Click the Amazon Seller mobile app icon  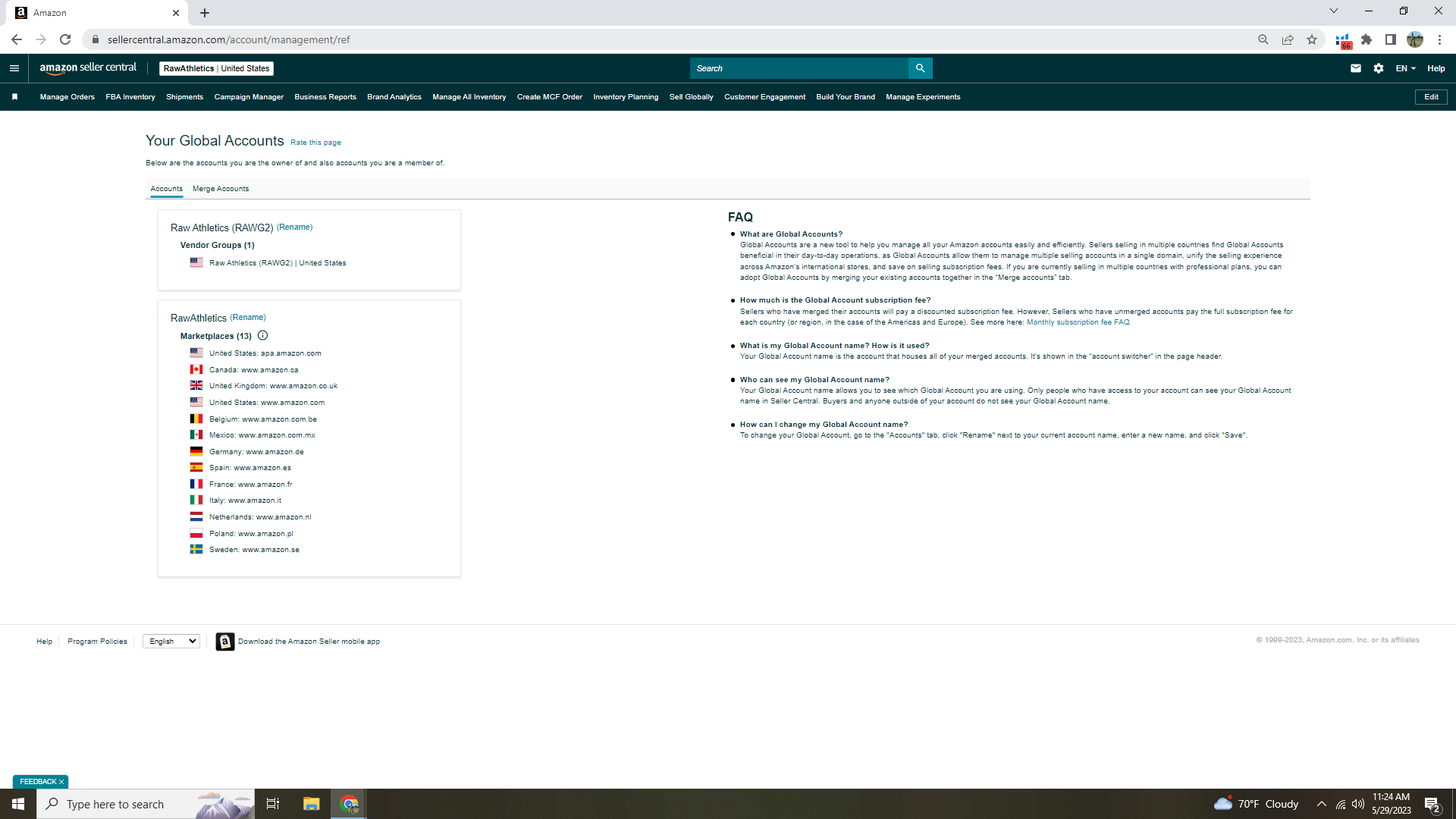tap(225, 642)
